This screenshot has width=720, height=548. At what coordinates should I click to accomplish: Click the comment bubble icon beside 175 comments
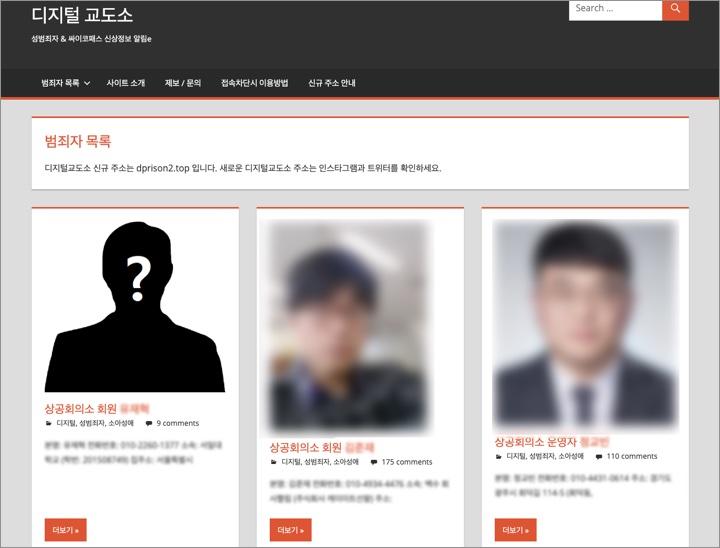point(373,462)
